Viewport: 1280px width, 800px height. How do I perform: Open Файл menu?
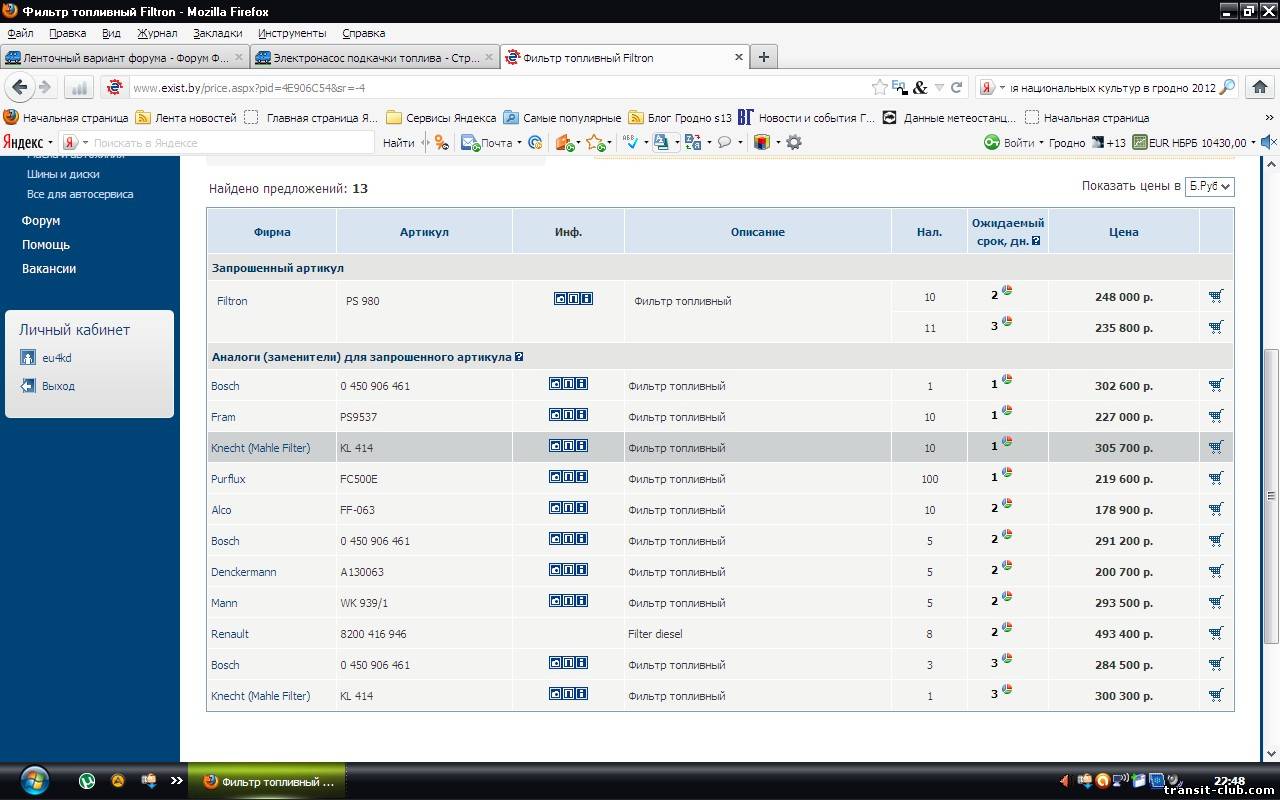[x=20, y=33]
